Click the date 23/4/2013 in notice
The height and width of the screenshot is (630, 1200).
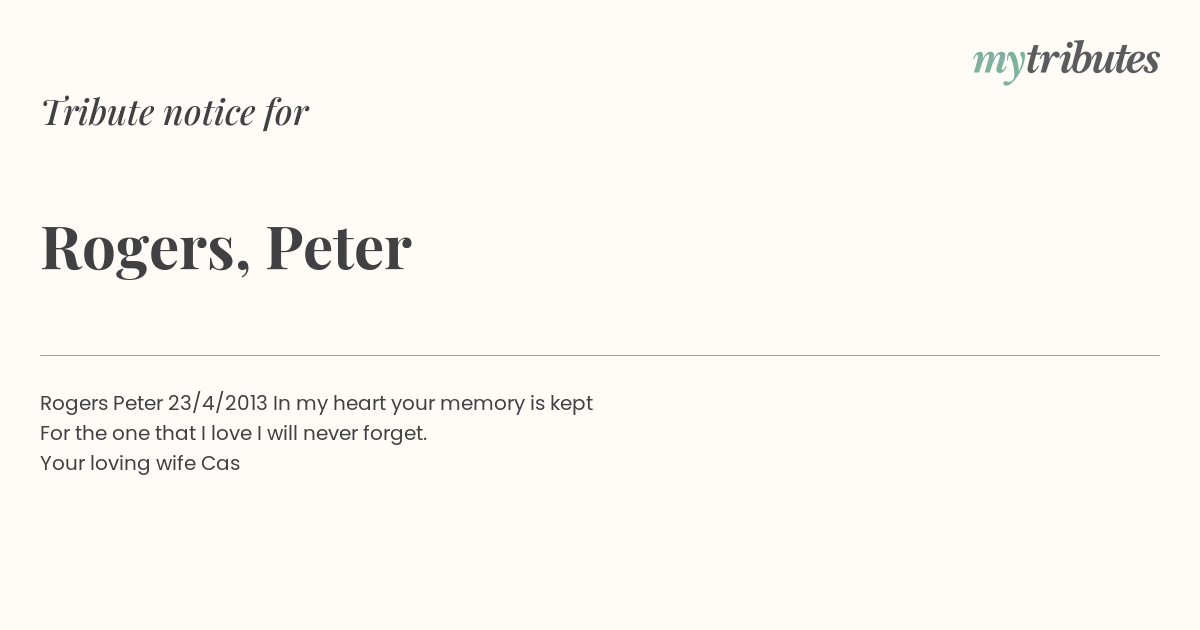coord(218,403)
